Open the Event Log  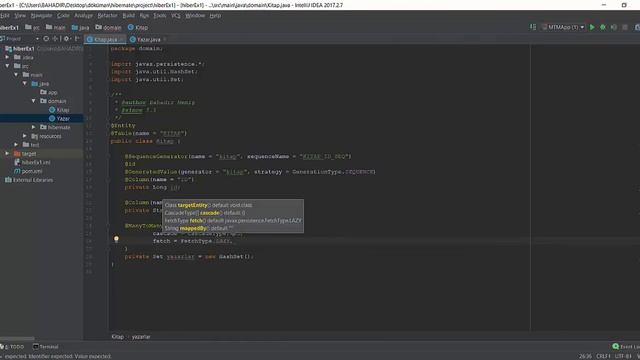tap(626, 347)
